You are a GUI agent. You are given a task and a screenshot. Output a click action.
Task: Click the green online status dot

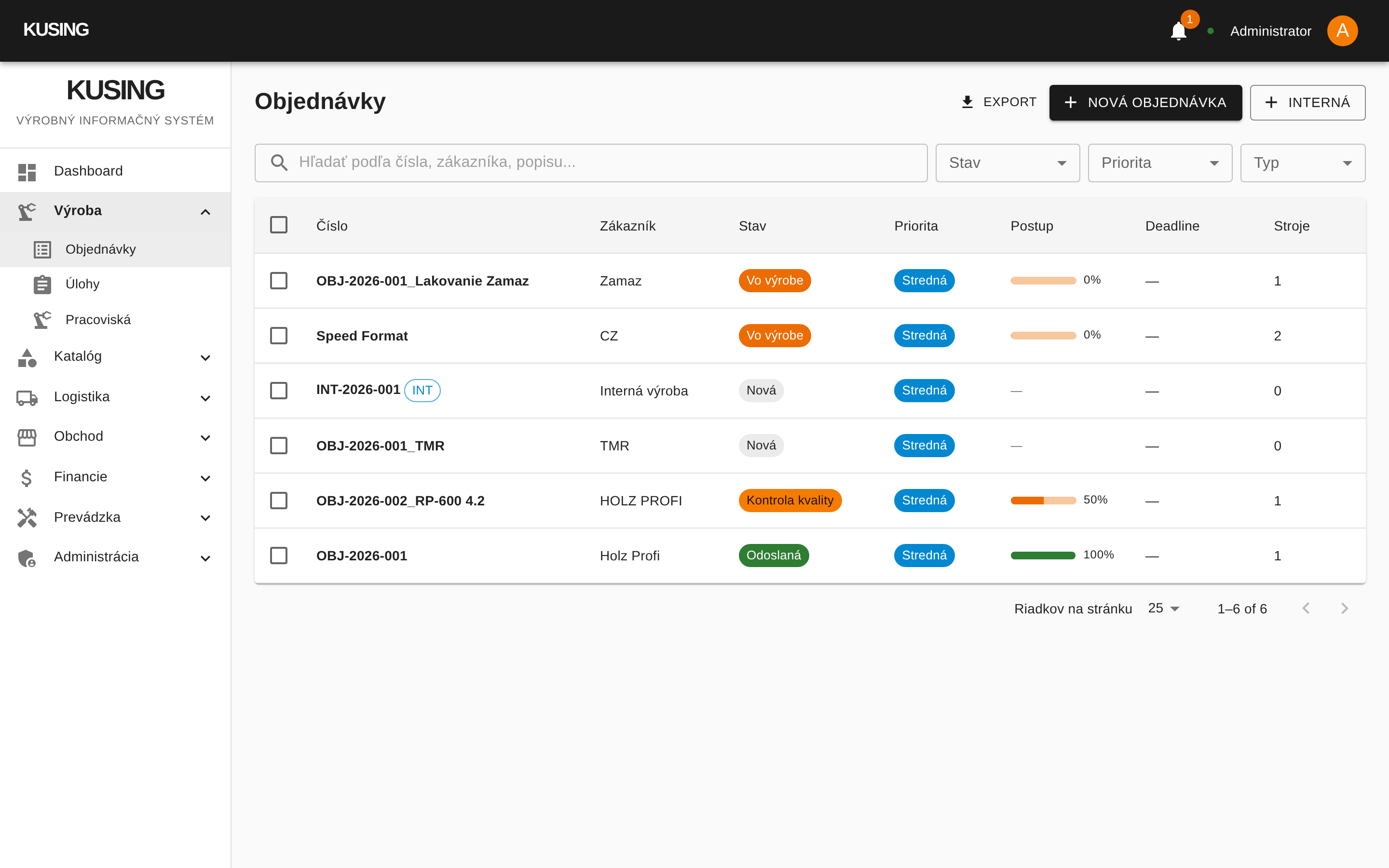1211,31
